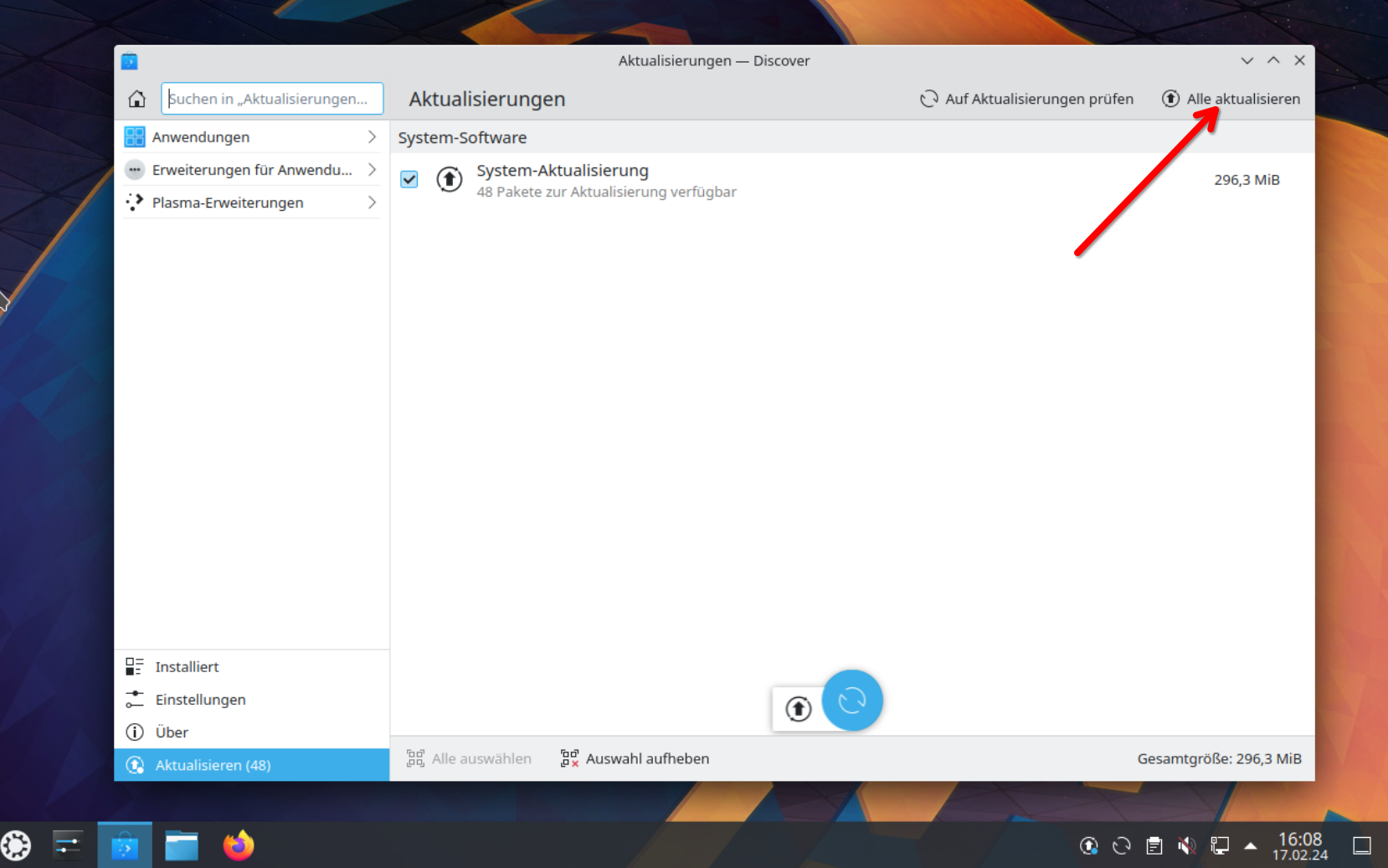This screenshot has height=868, width=1388.
Task: Click the floating update arrow icon
Action: 798,709
